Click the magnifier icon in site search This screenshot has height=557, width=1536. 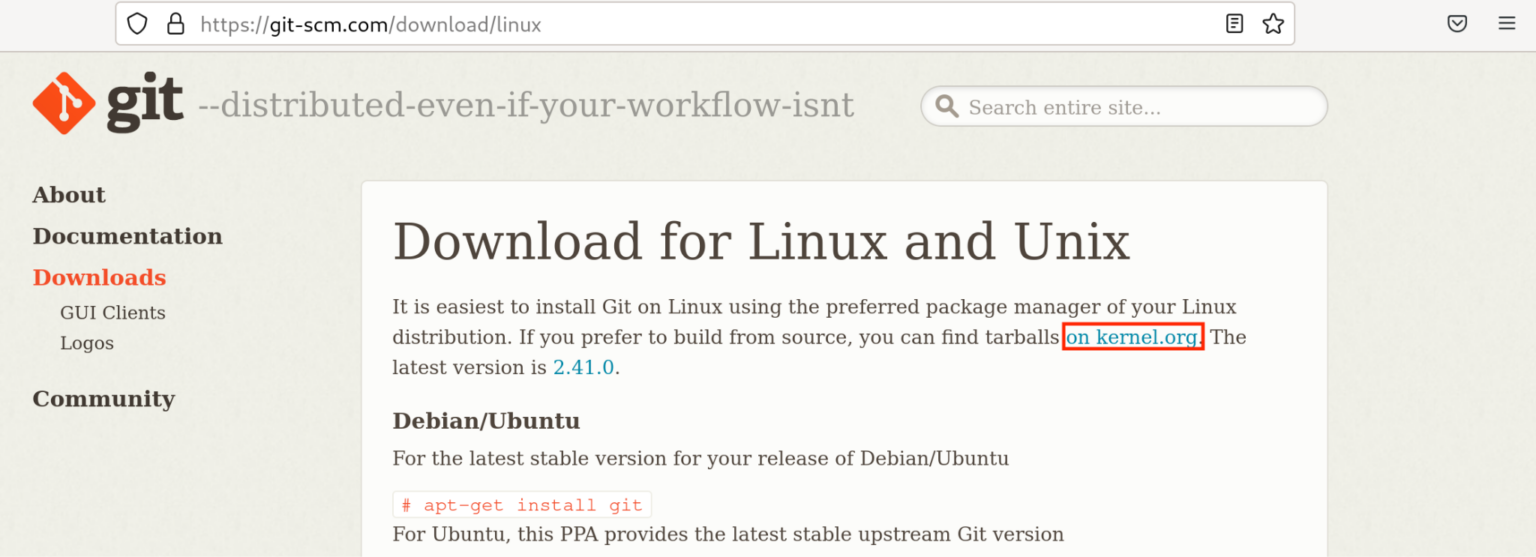coord(945,107)
